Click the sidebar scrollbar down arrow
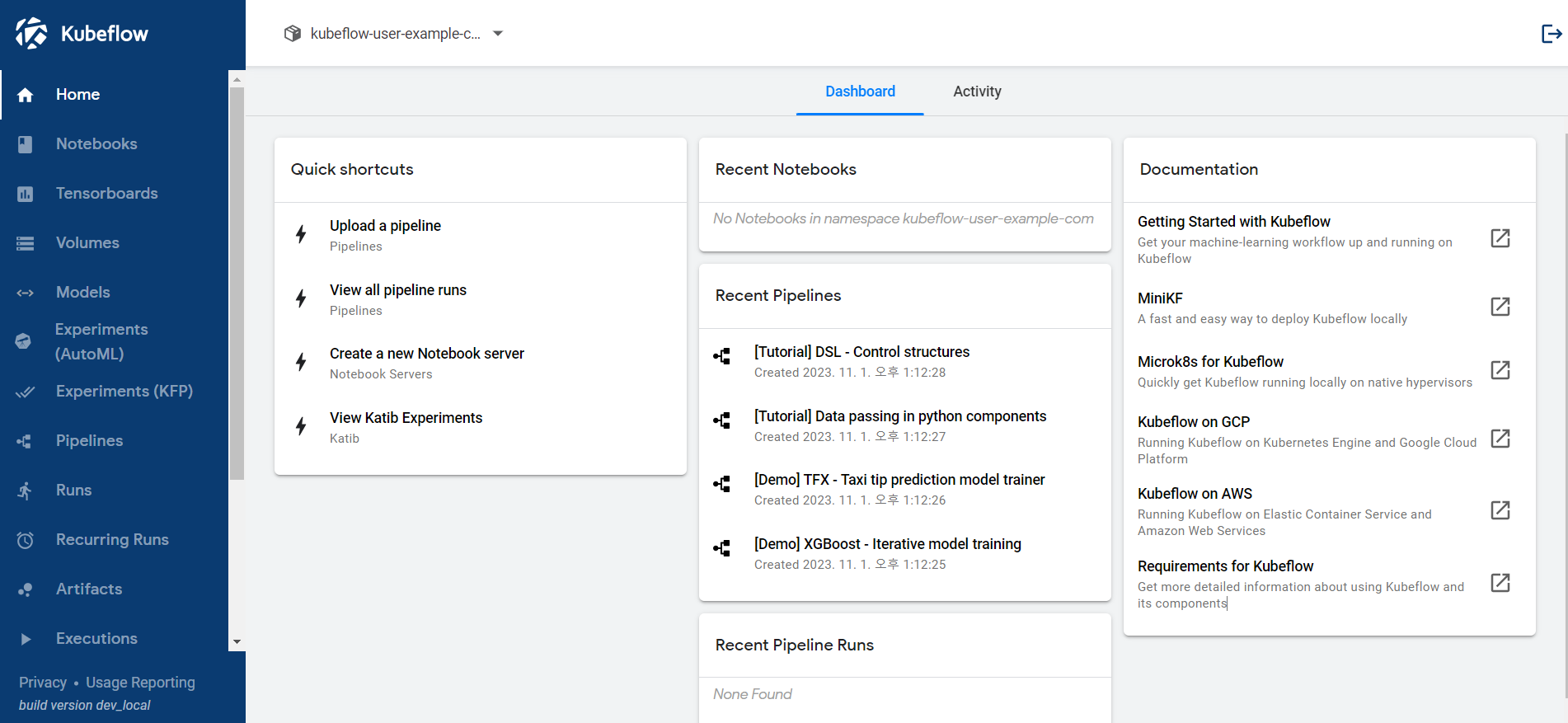 [237, 641]
